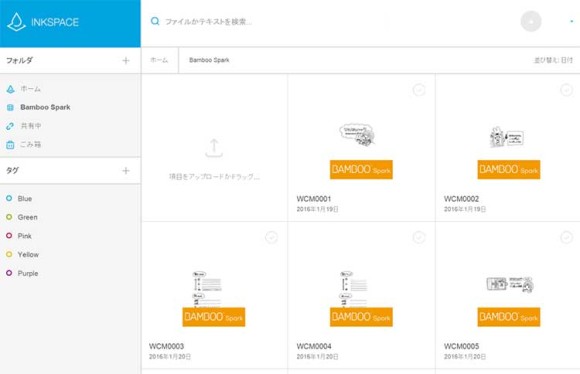Open WCM0003 note thumbnail
Viewport: 580px width, 374px height.
point(214,299)
